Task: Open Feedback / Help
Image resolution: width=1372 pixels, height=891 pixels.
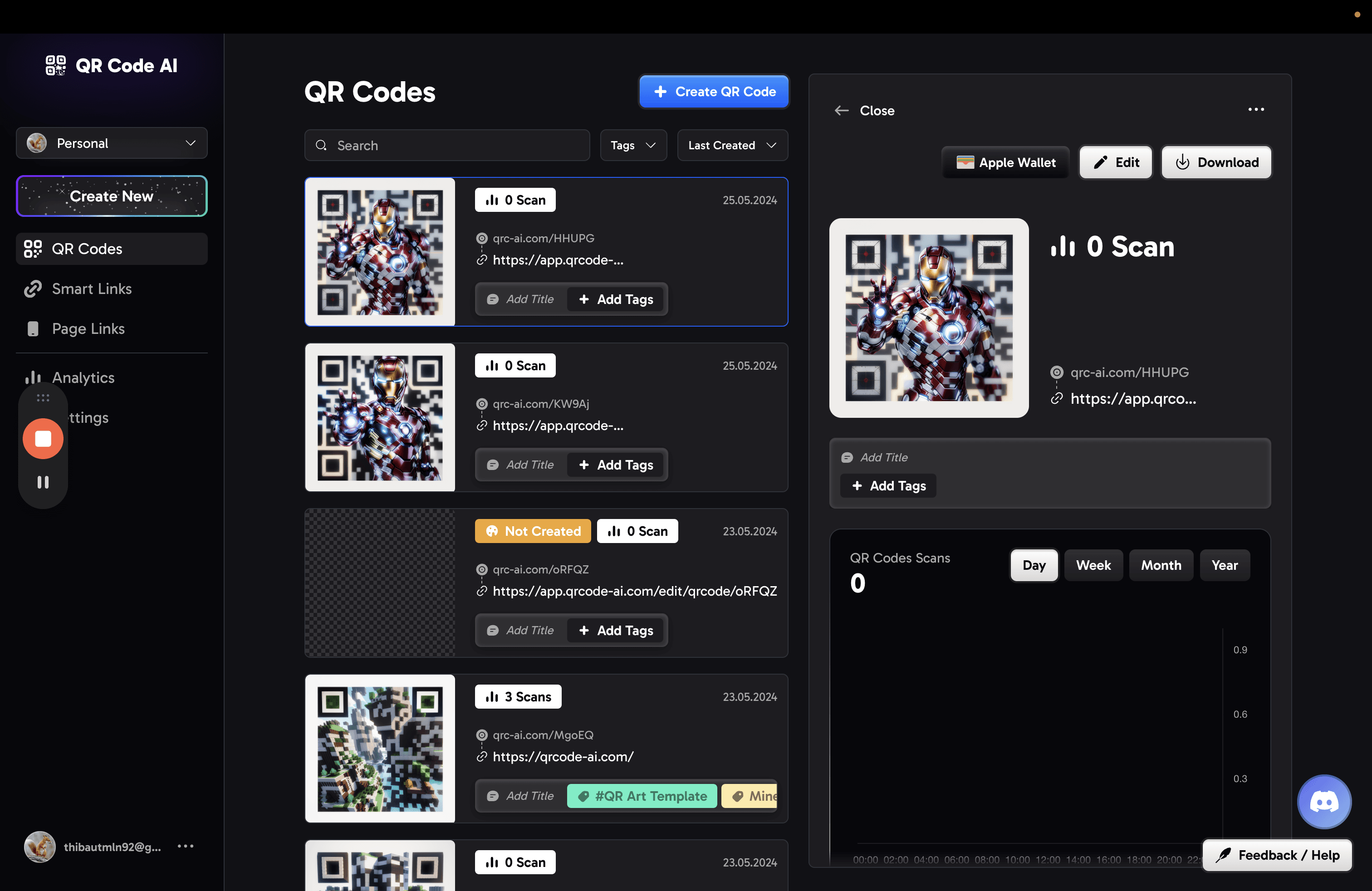Action: pos(1277,855)
